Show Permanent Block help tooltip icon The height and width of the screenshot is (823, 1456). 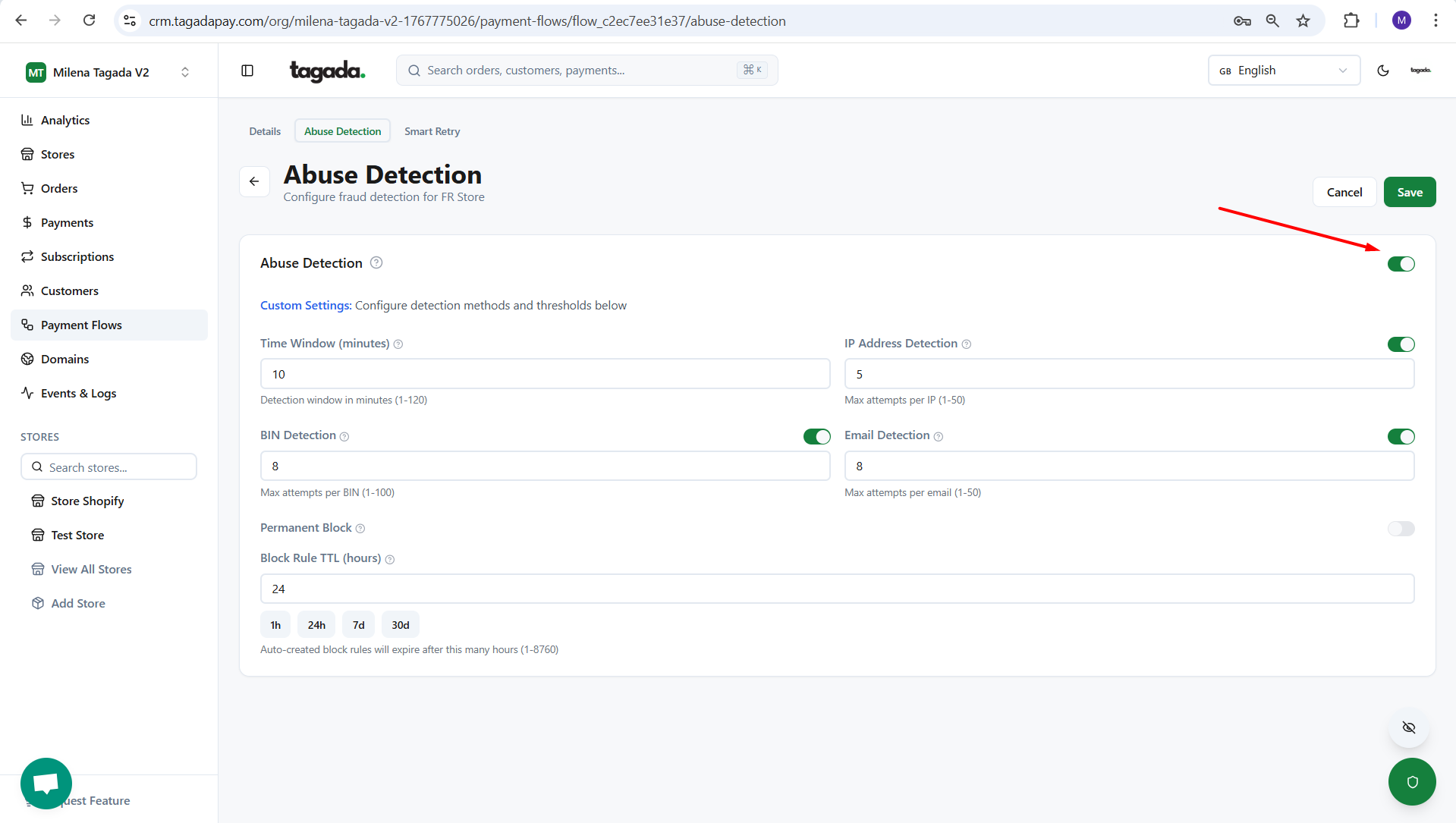tap(360, 529)
